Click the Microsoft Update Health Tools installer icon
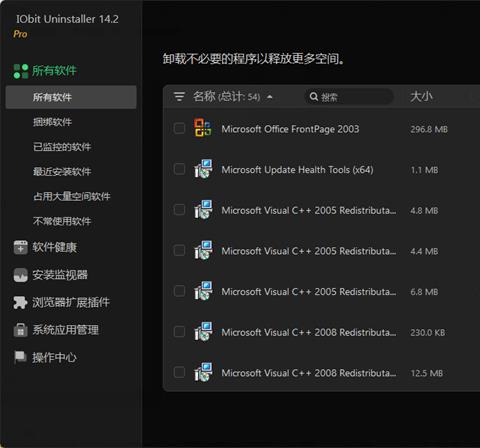 pyautogui.click(x=203, y=169)
